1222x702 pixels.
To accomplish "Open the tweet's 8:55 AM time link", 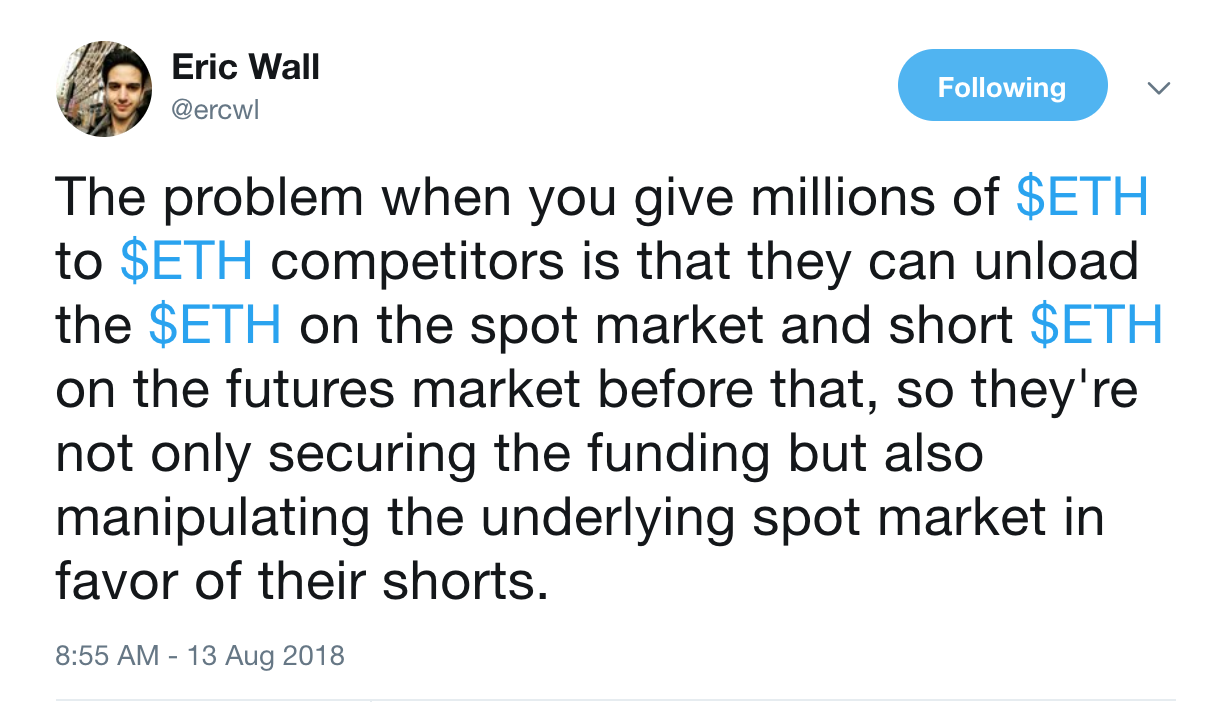I will pyautogui.click(x=106, y=656).
